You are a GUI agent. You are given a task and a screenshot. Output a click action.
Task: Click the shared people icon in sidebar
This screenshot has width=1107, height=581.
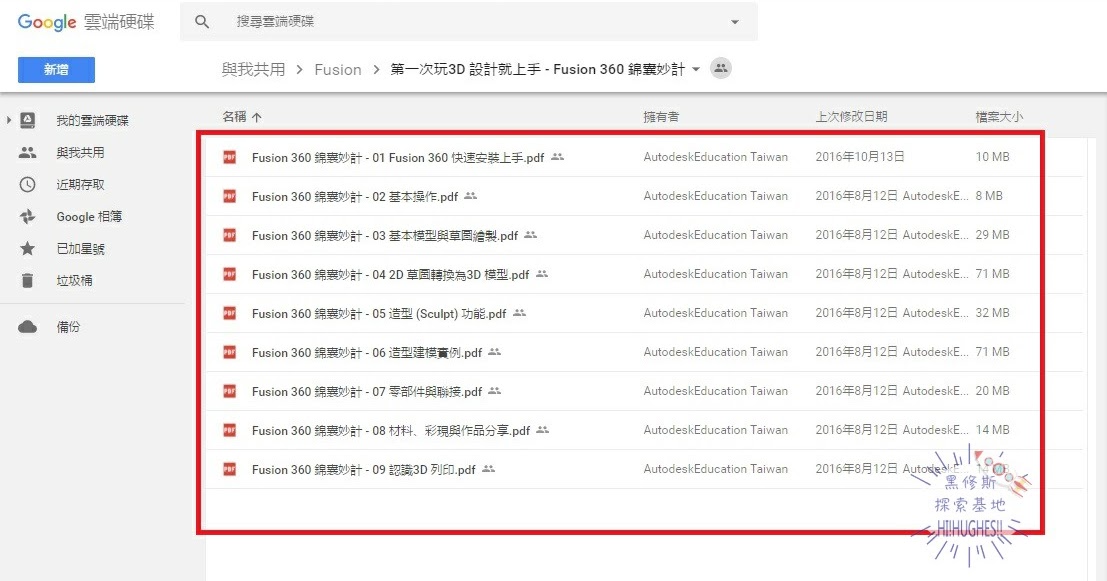click(27, 152)
